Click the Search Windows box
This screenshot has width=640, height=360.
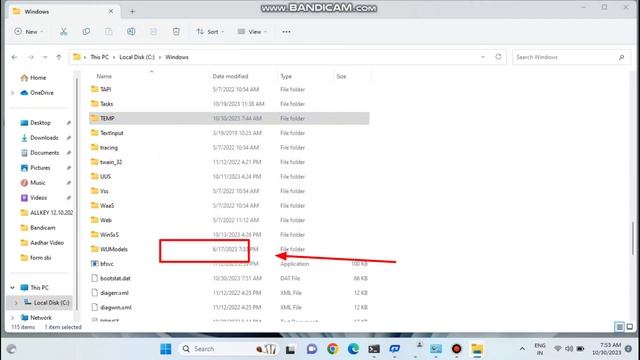[x=571, y=57]
